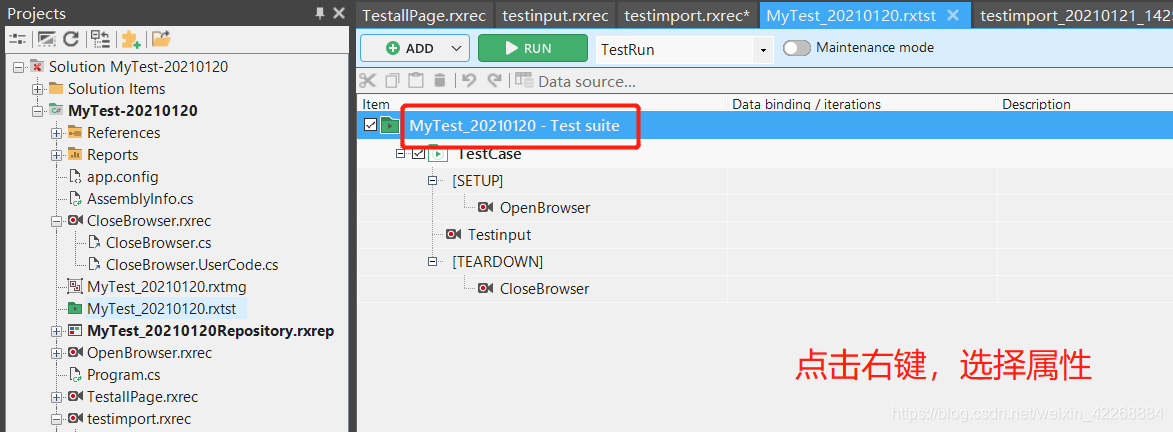Open the TestRun run configuration dropdown
Screen dimensions: 1173x432
point(762,49)
